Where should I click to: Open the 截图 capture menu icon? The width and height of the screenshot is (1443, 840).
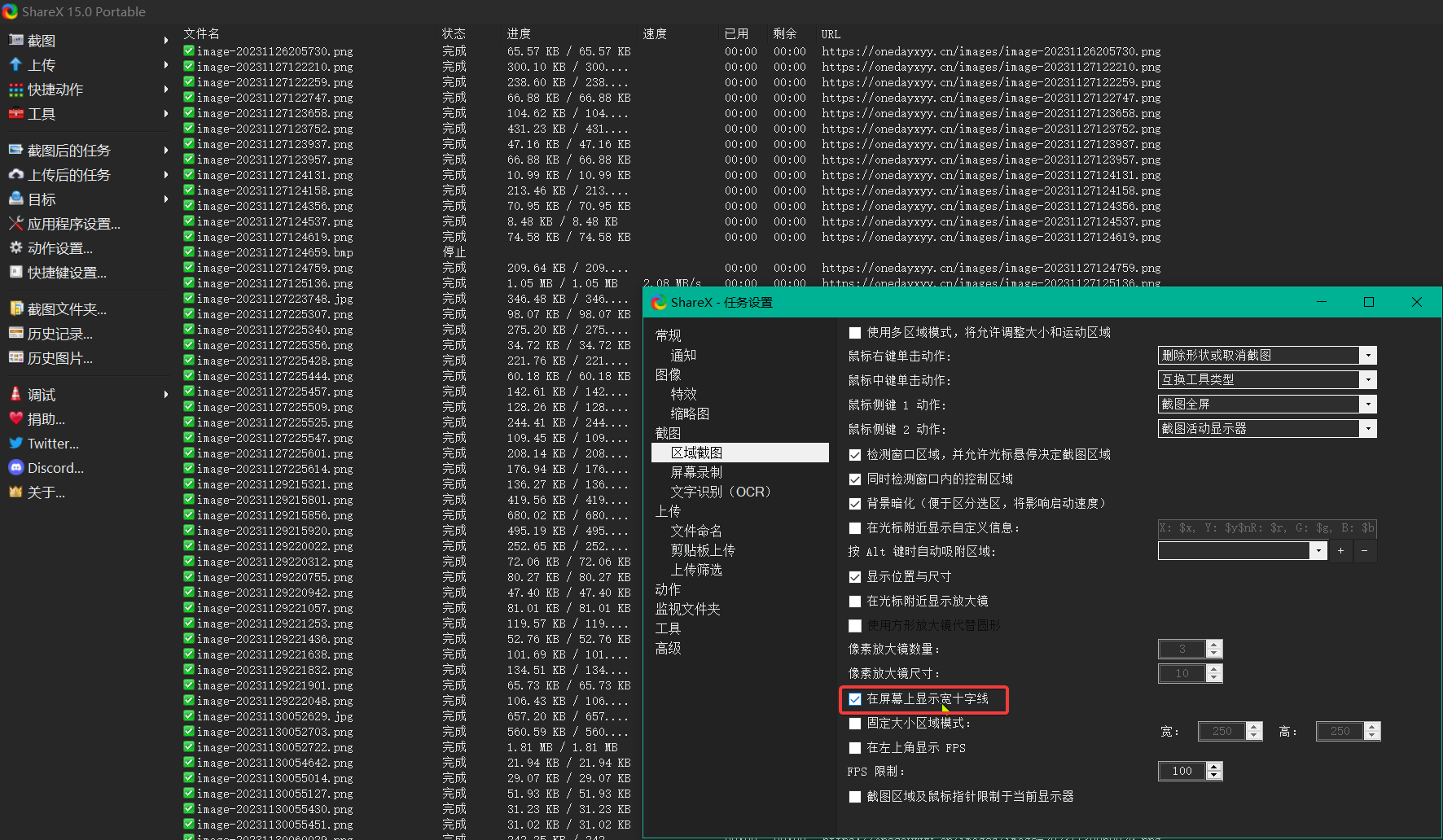(x=15, y=40)
